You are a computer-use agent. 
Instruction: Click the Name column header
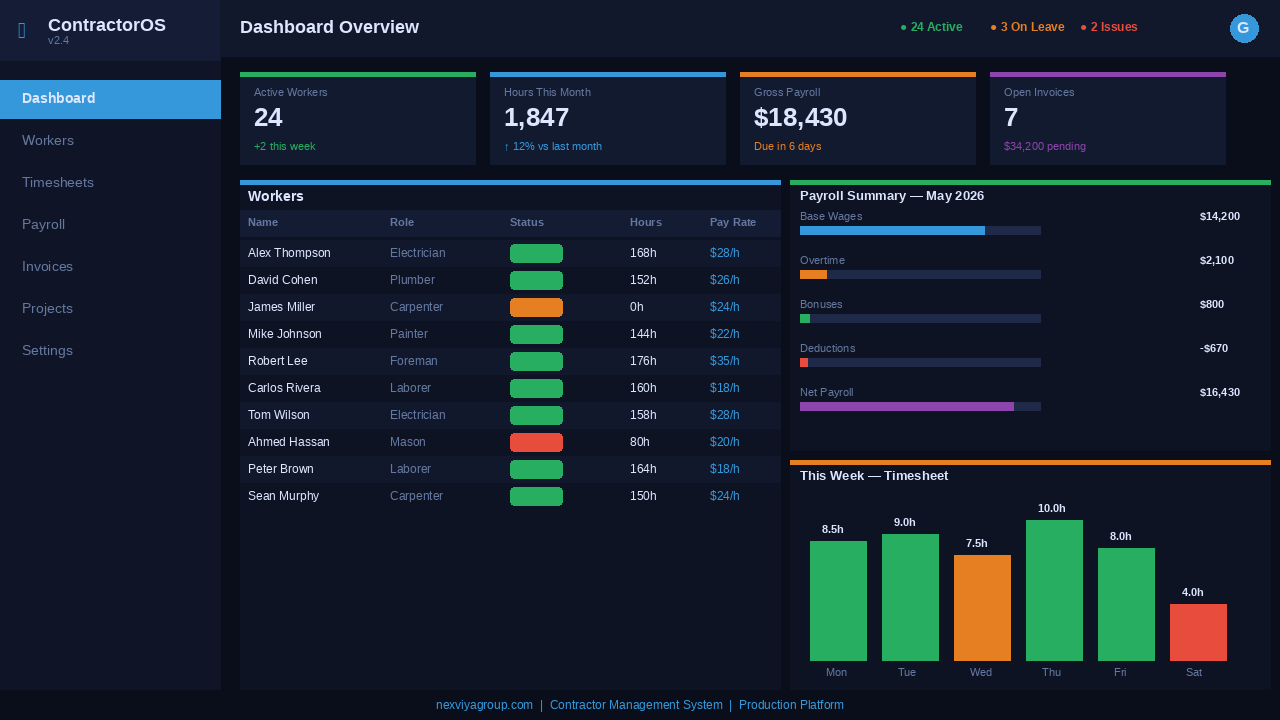[x=263, y=222]
